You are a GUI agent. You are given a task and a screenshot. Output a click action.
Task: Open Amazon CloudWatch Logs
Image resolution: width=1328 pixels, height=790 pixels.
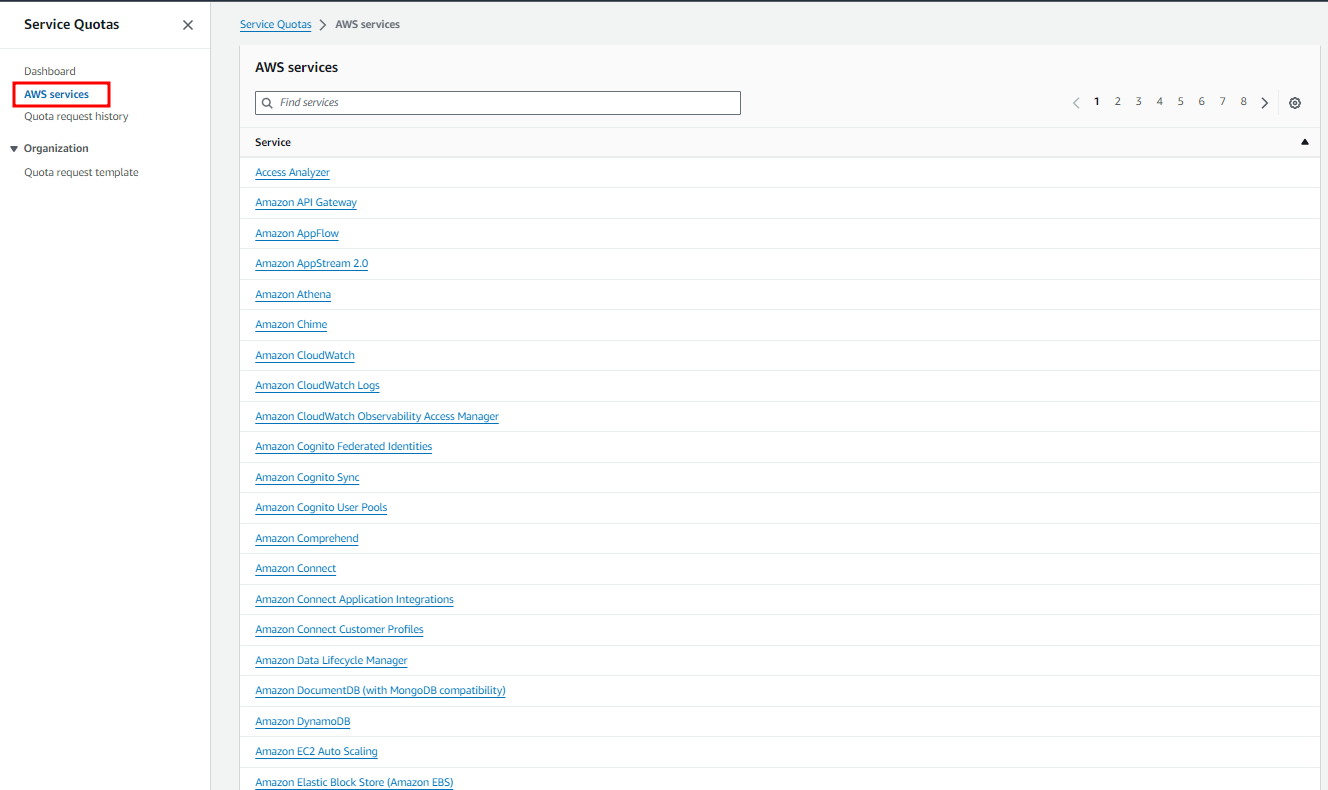(x=318, y=385)
